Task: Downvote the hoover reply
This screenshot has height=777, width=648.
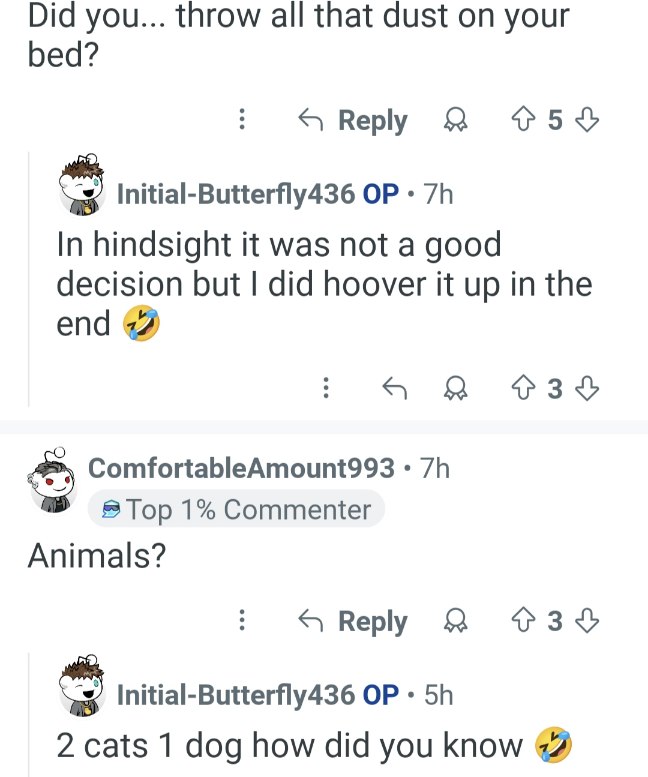Action: click(590, 387)
